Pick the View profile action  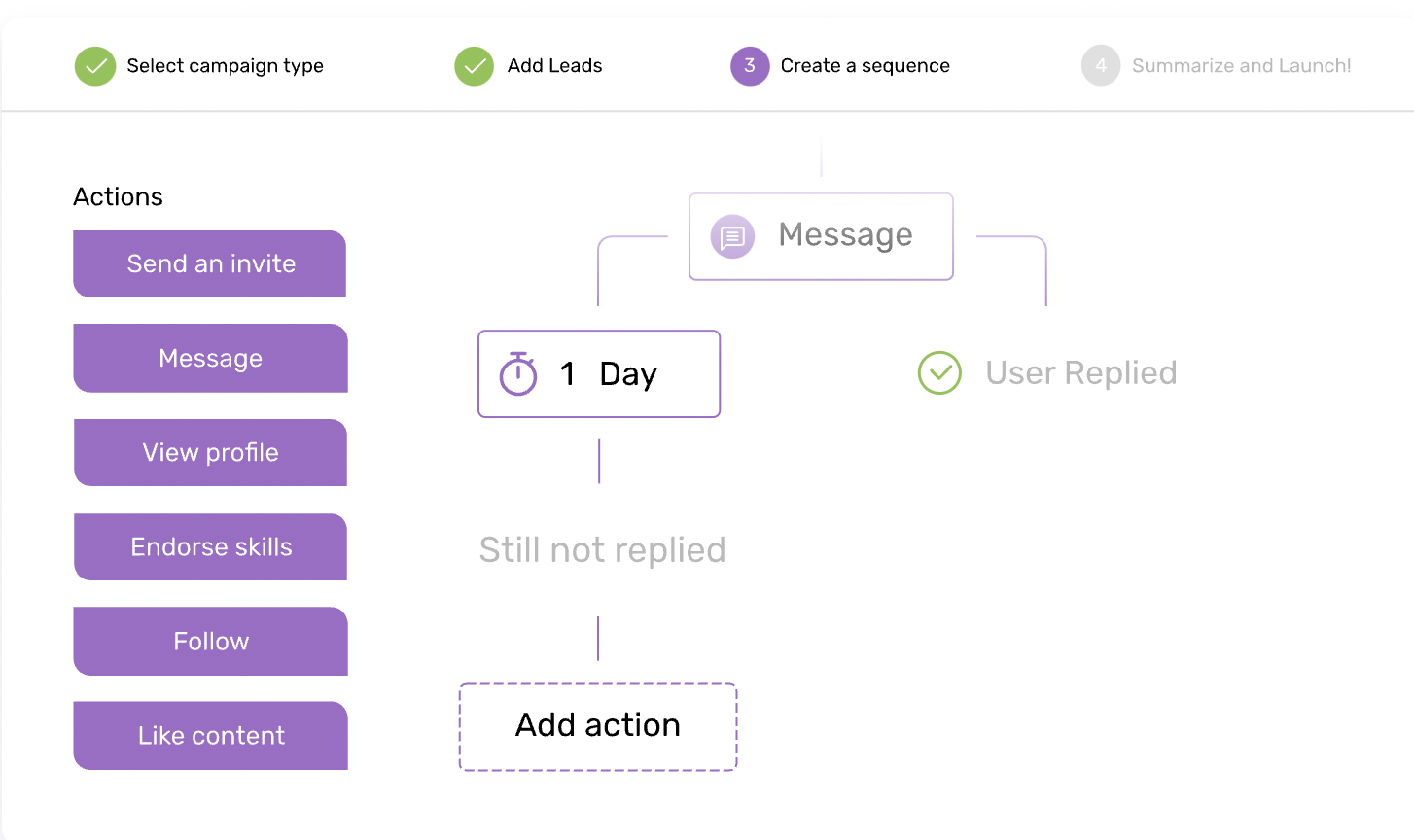click(x=210, y=452)
